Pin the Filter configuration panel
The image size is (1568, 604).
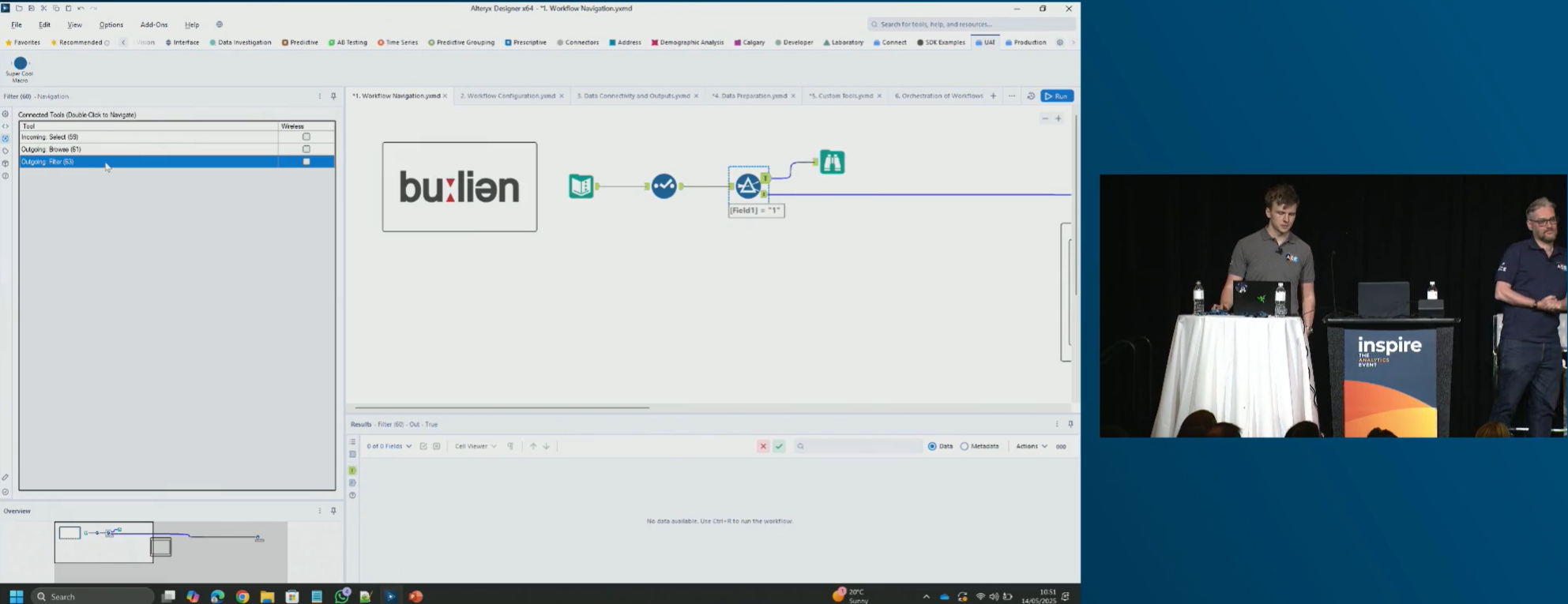coord(333,96)
